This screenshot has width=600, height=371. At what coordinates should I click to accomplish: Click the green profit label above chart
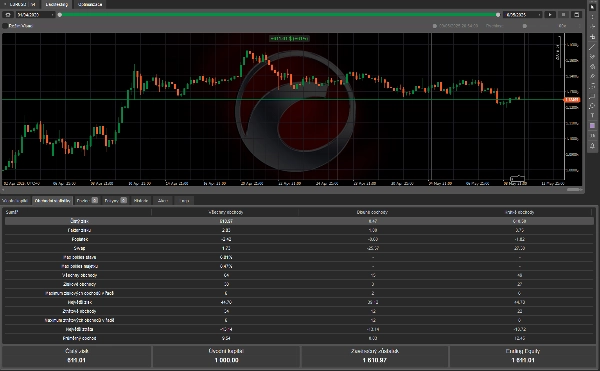click(289, 38)
